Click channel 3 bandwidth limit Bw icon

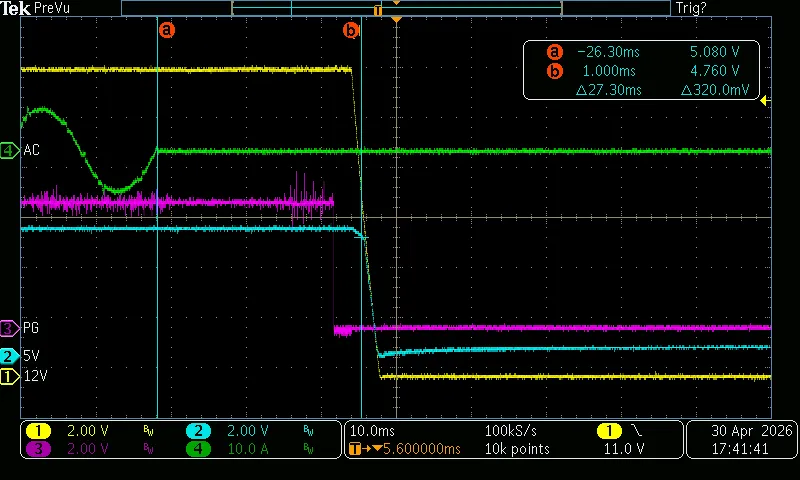pos(148,449)
